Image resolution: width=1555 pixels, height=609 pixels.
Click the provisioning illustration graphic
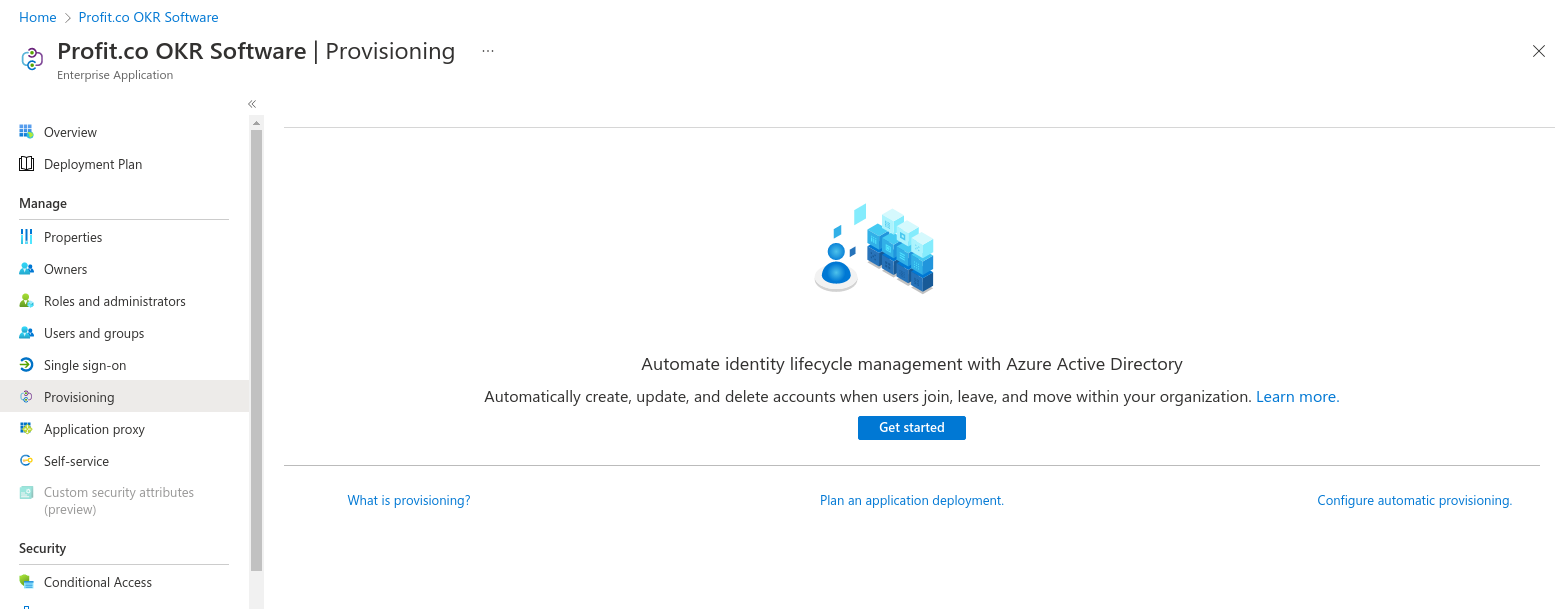874,249
